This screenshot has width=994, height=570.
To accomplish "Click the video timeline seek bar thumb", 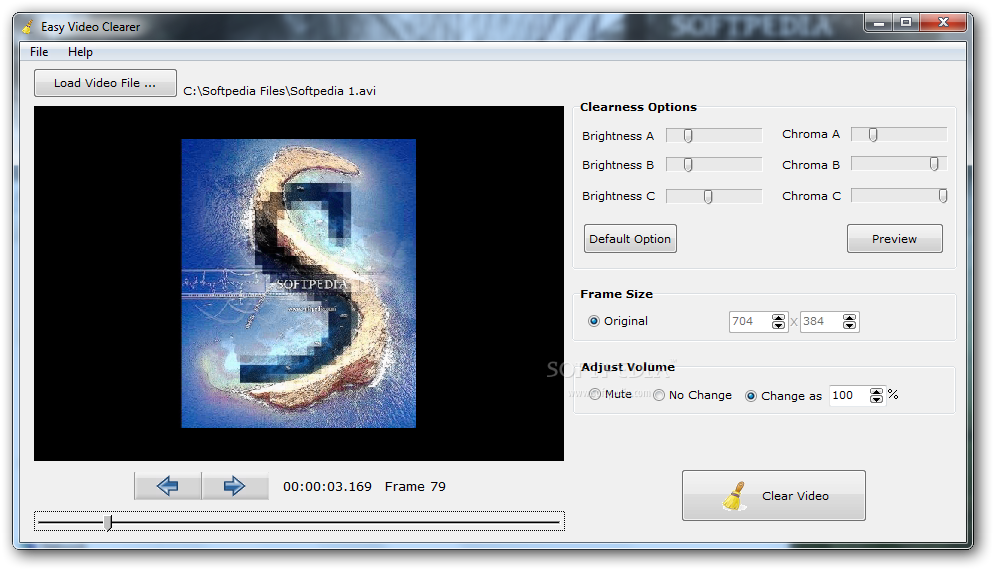I will coord(108,522).
